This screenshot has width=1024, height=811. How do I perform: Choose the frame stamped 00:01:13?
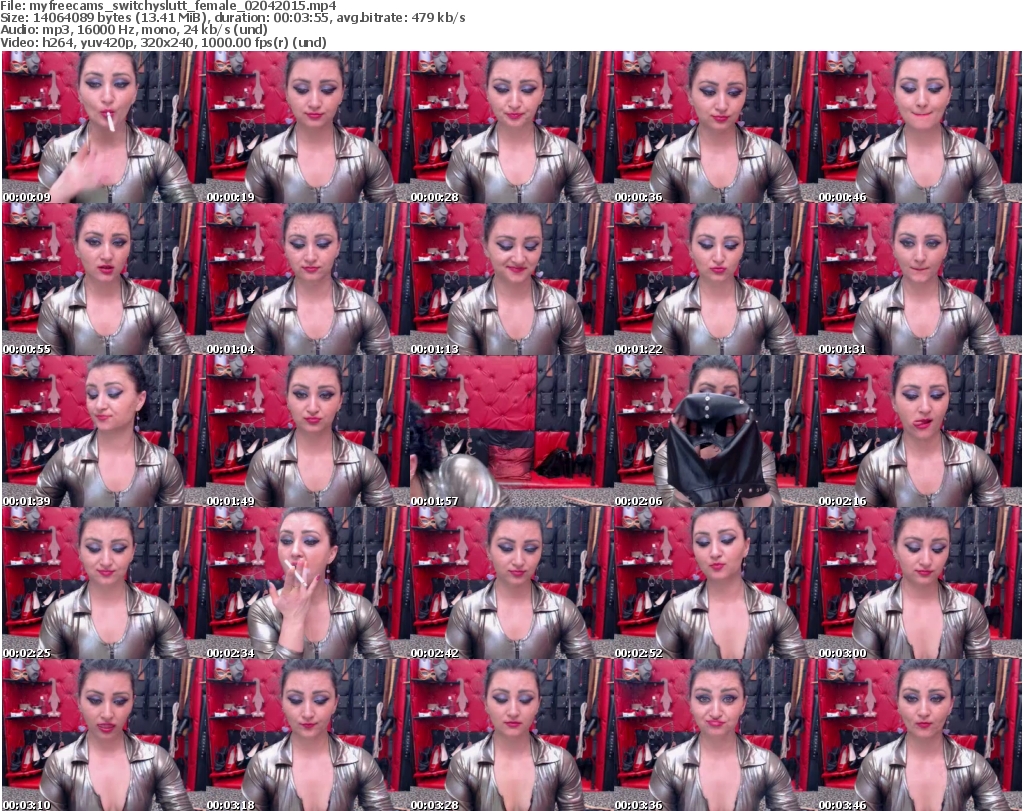tap(511, 279)
